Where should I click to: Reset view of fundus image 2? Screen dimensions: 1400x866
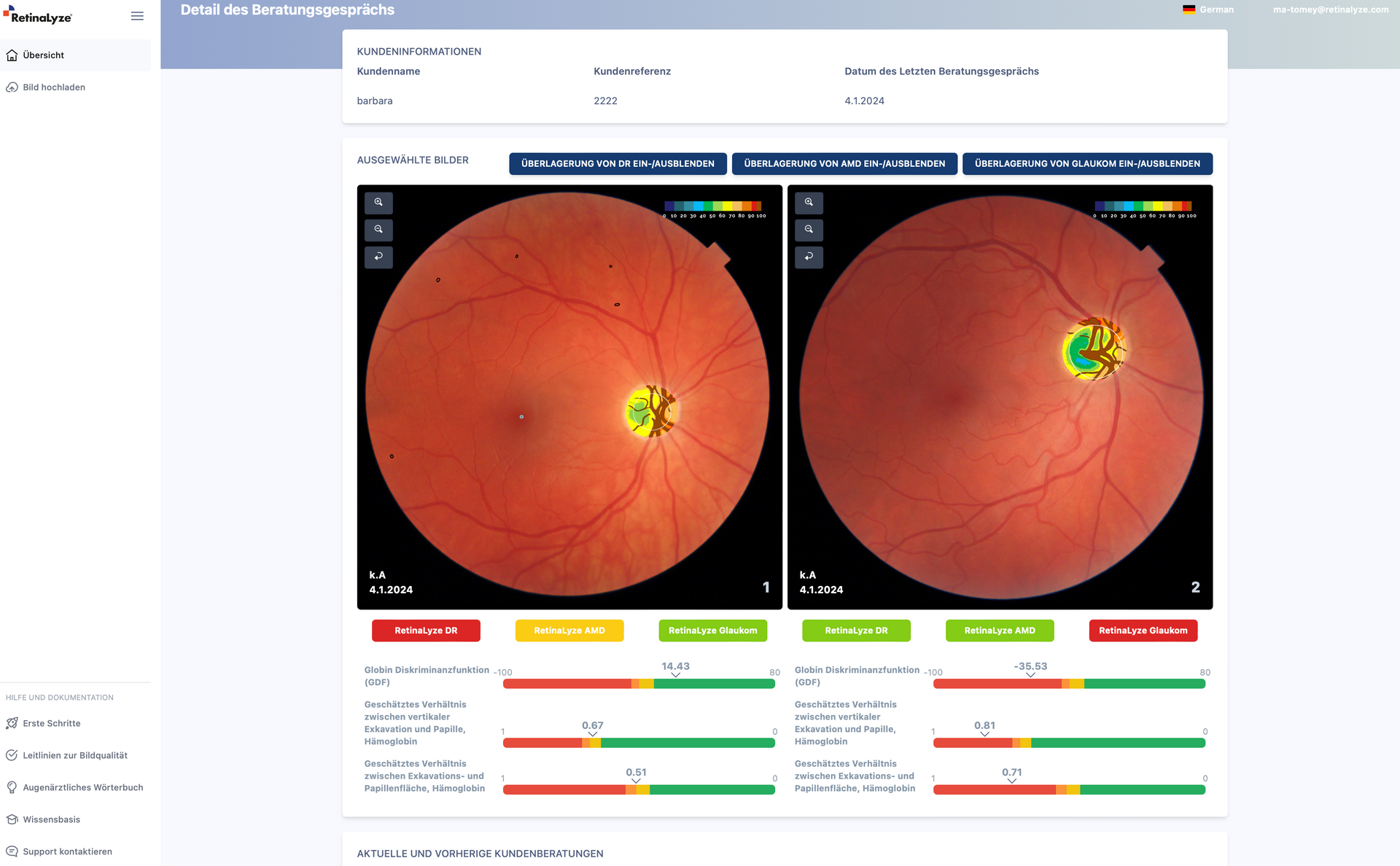pyautogui.click(x=809, y=257)
